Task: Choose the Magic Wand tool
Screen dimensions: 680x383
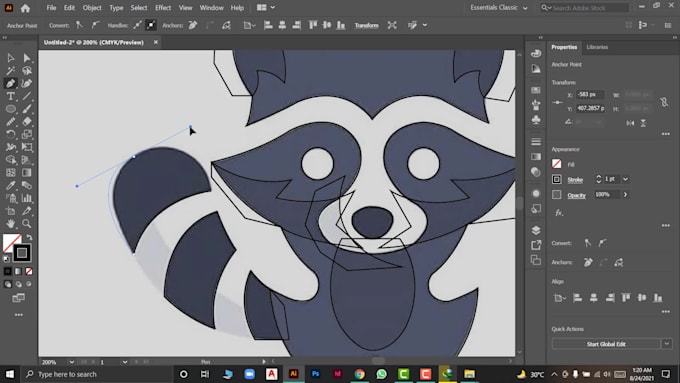Action: pos(10,70)
